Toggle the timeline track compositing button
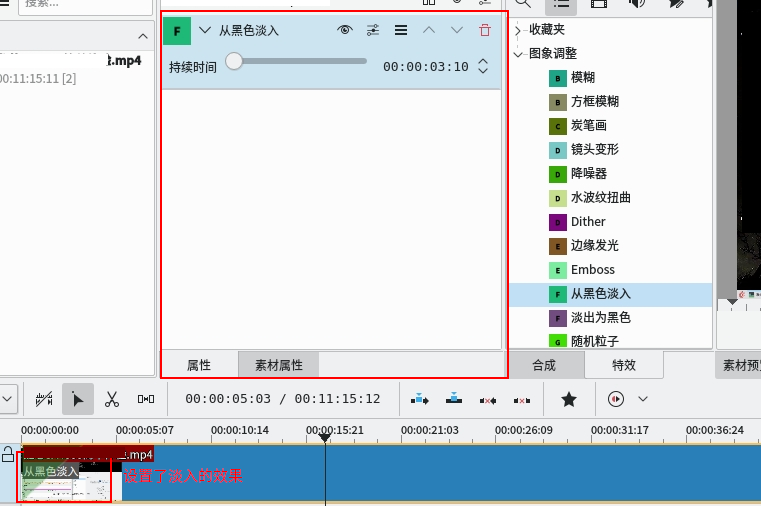The height and width of the screenshot is (506, 761). (44, 399)
